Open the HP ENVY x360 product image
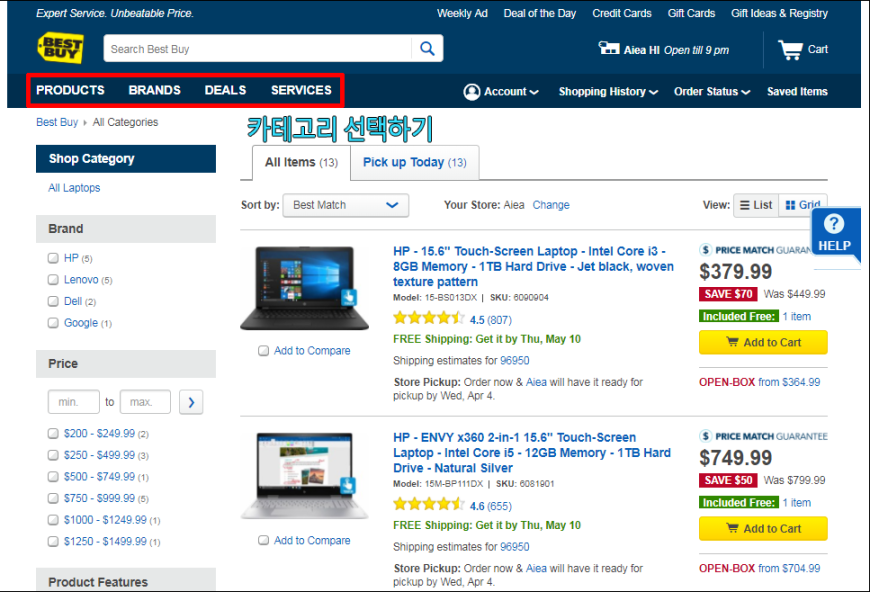The width and height of the screenshot is (870, 592). 305,476
